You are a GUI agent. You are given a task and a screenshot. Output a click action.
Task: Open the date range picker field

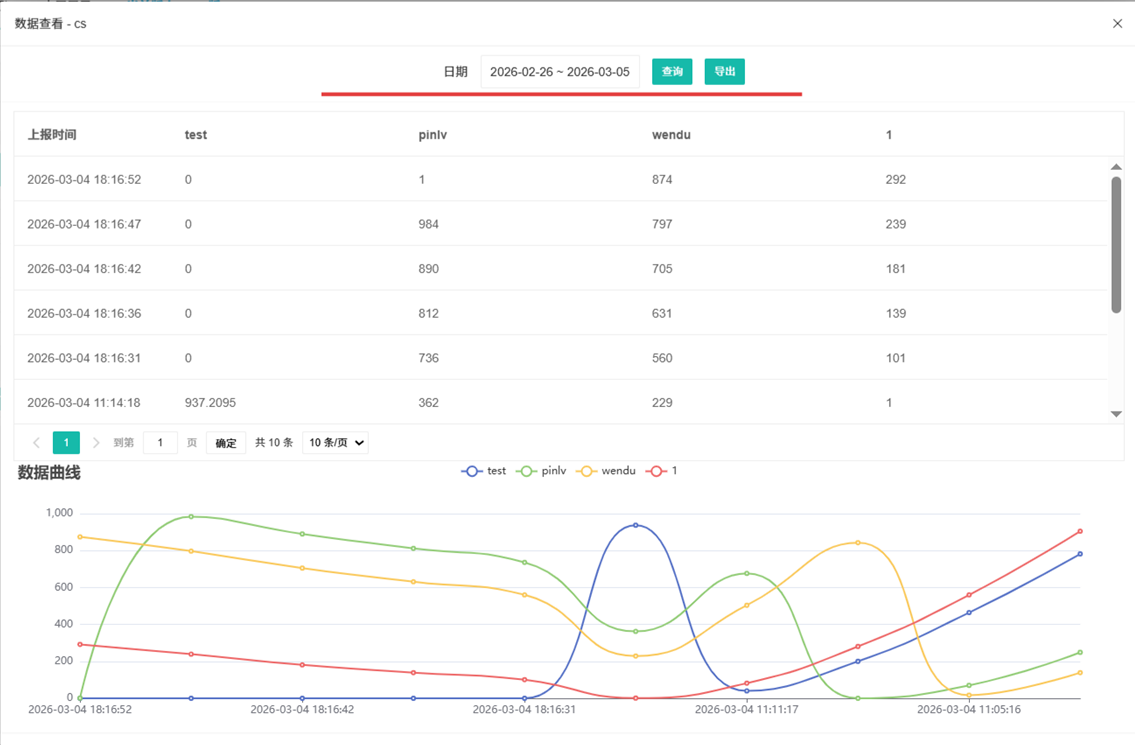pyautogui.click(x=559, y=72)
